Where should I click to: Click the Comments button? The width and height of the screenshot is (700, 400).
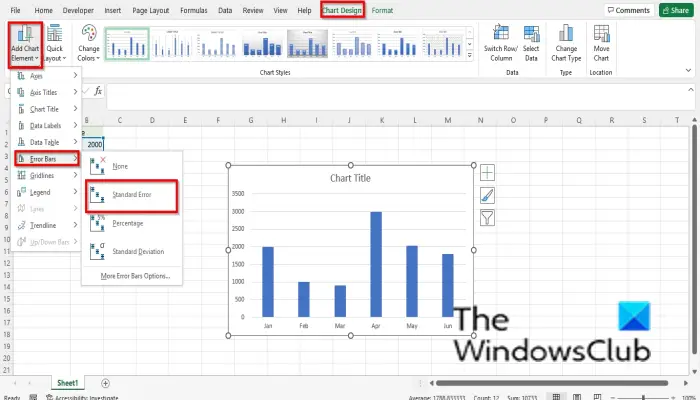click(629, 10)
